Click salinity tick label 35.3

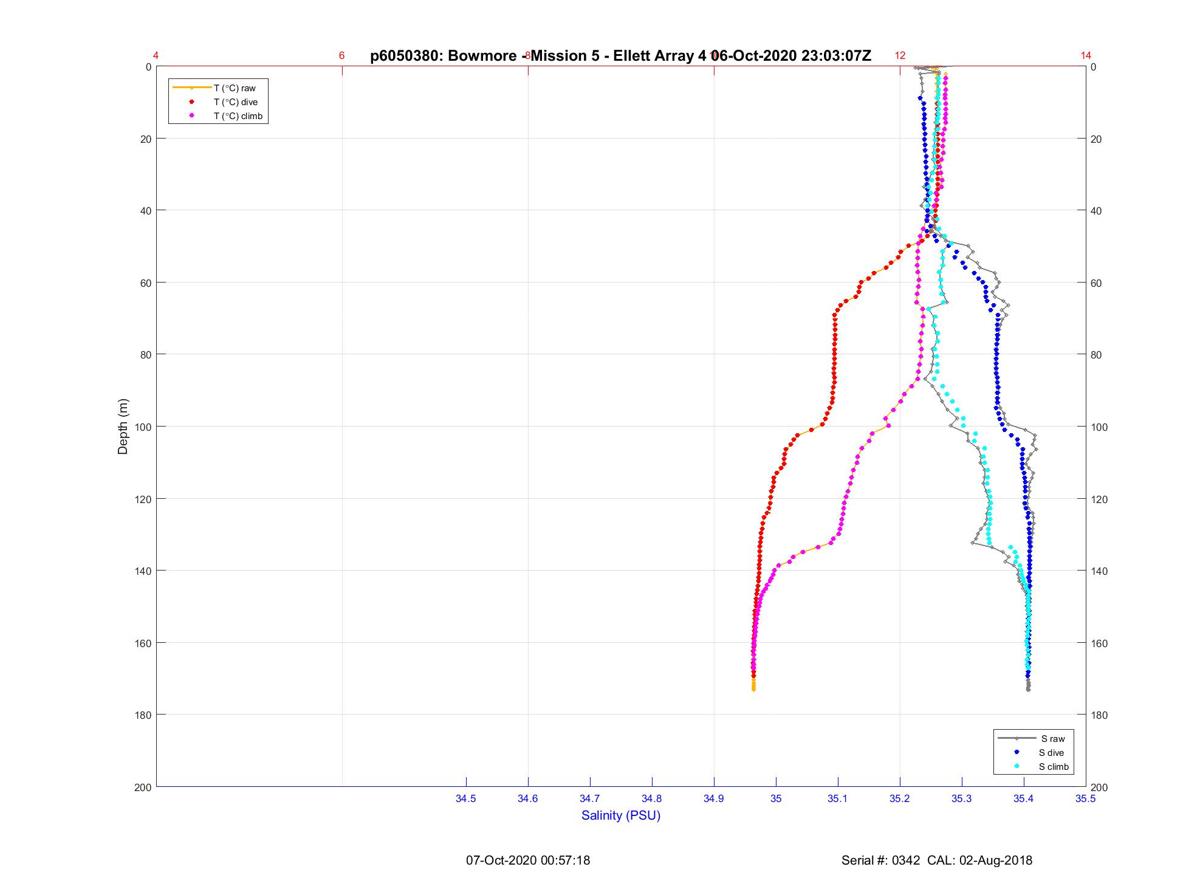[962, 798]
